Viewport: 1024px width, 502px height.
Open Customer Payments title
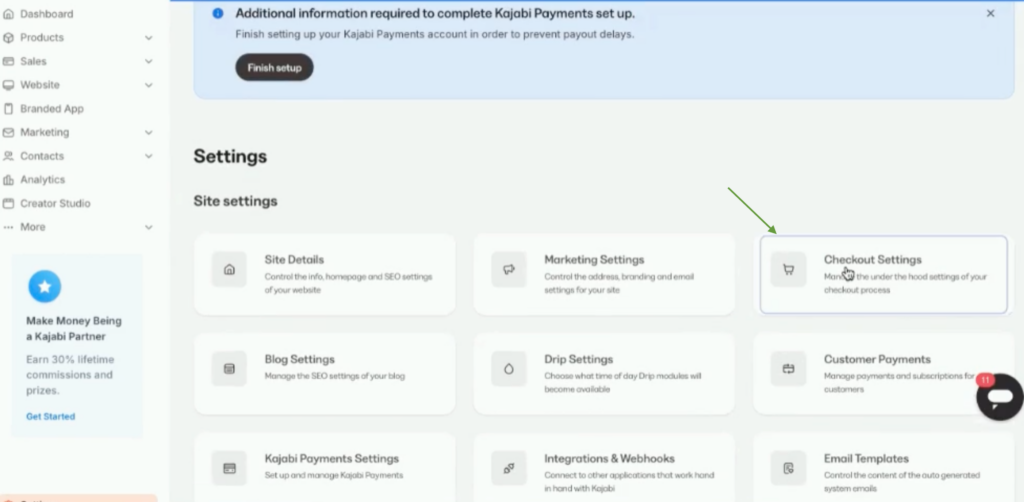point(877,360)
